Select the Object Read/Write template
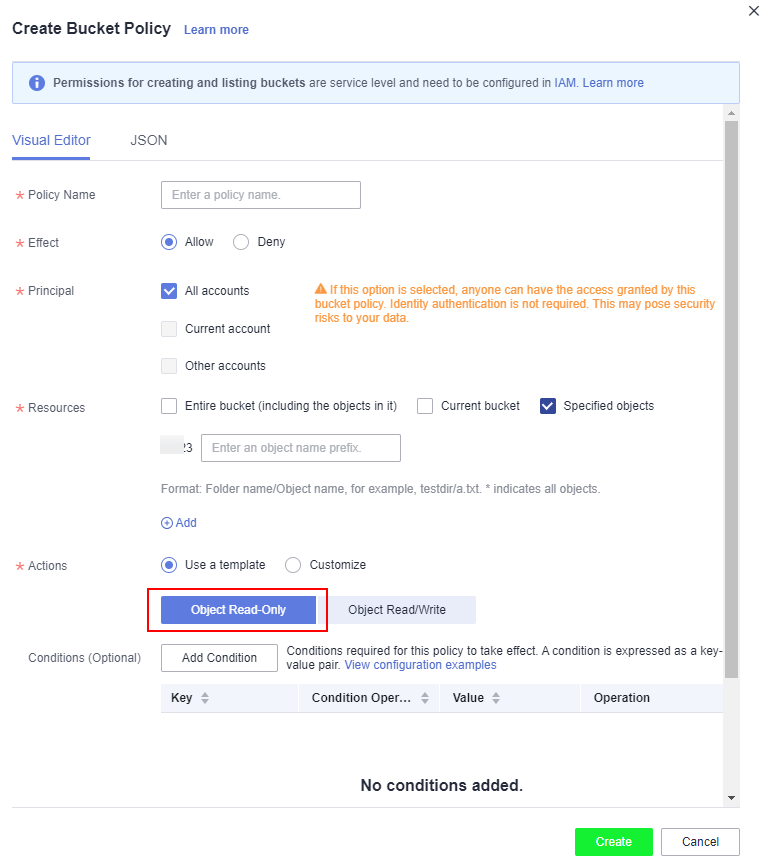This screenshot has height=866, width=770. coord(397,610)
